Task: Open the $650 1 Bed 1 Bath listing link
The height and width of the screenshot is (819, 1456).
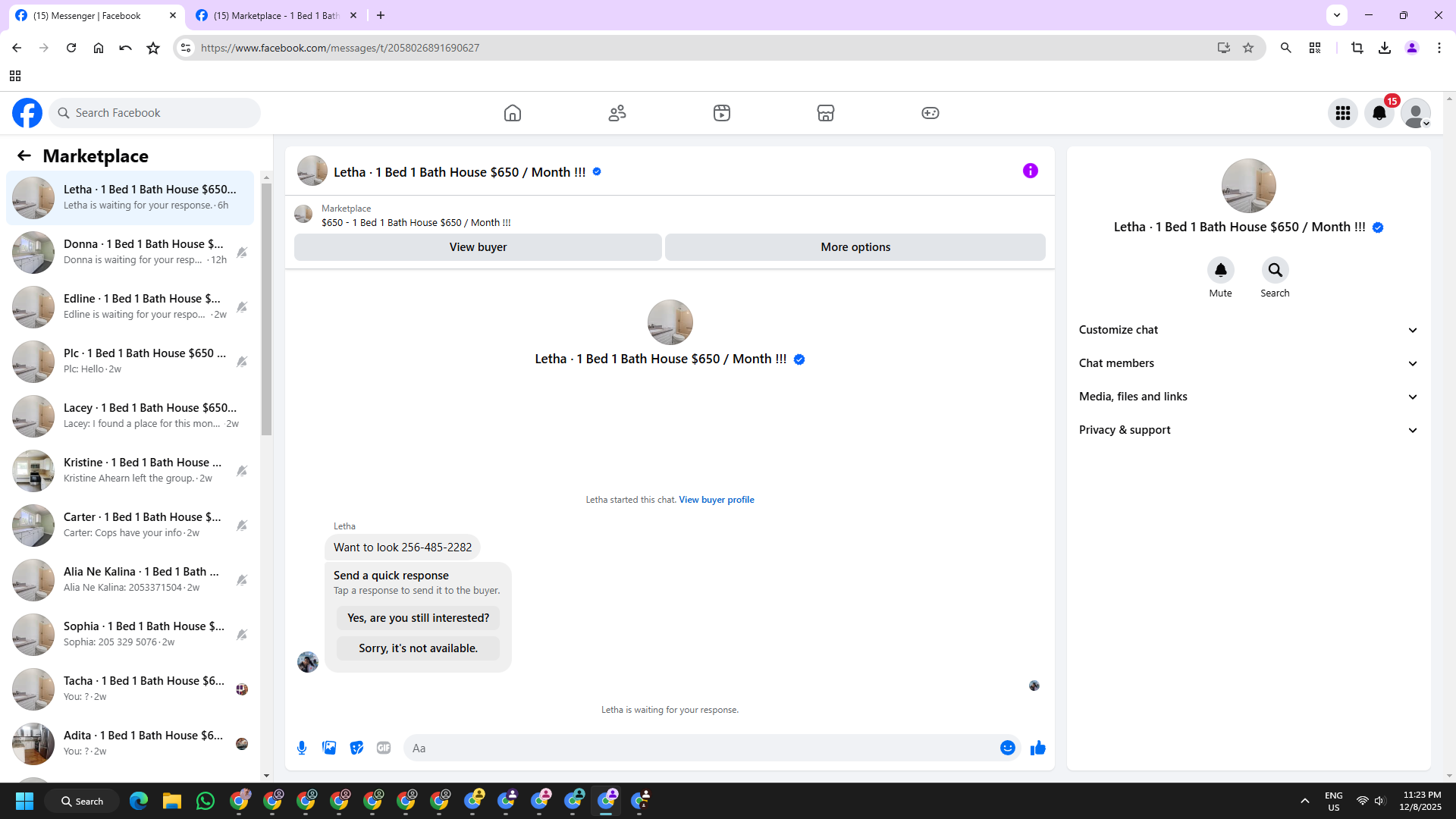Action: click(416, 223)
